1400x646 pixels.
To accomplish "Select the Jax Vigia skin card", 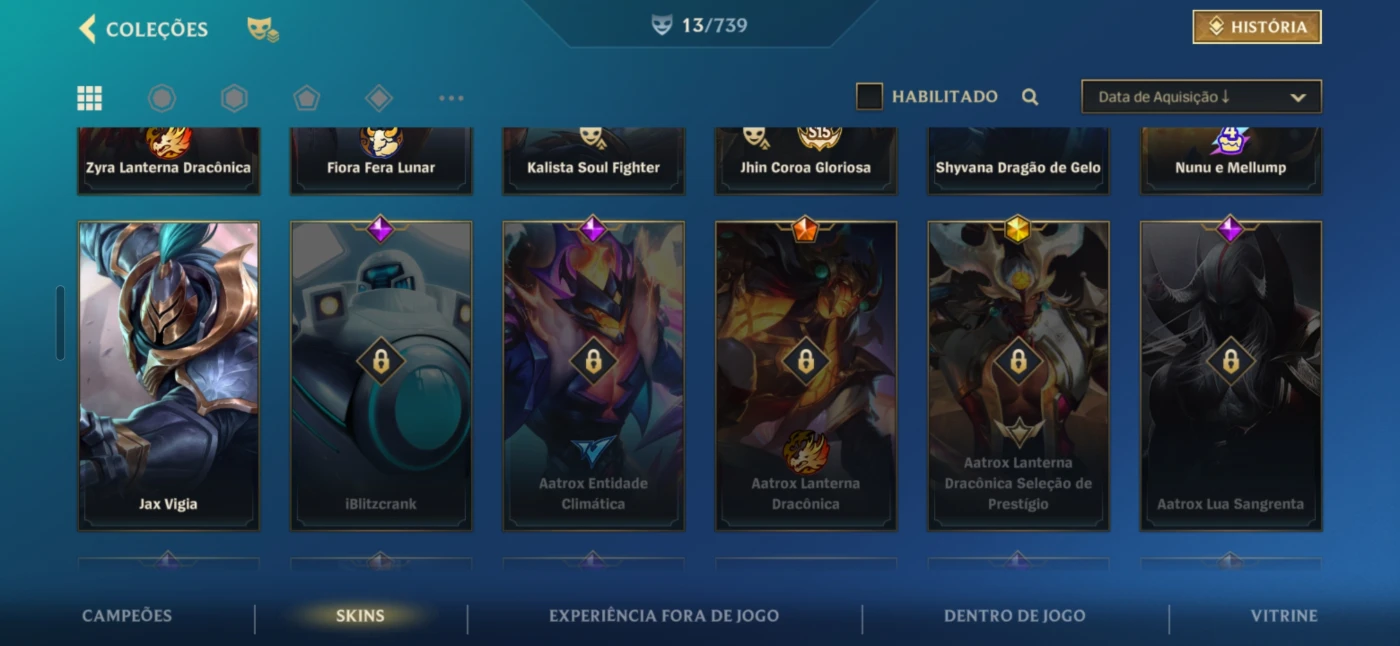I will click(x=169, y=376).
